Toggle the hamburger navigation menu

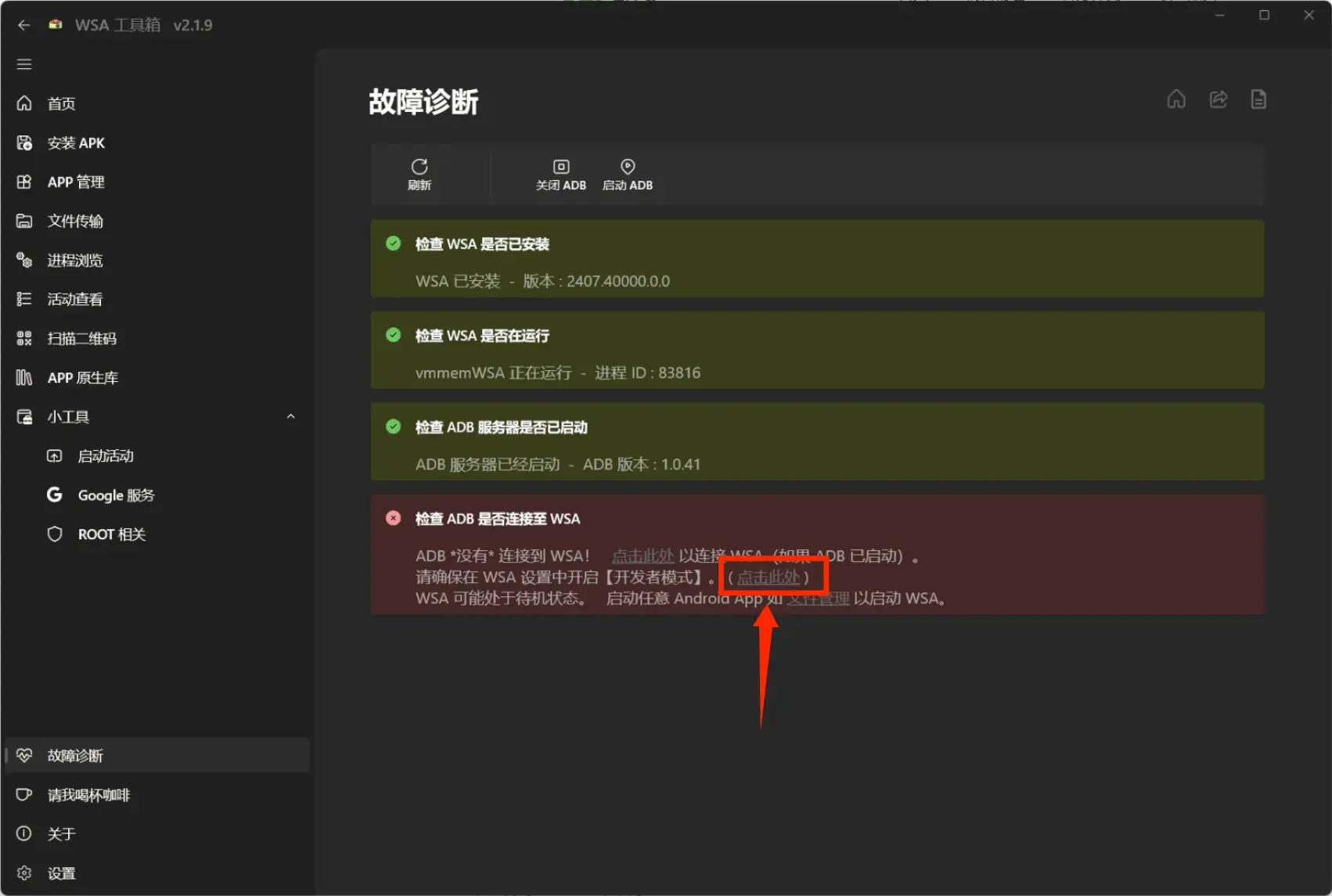click(x=24, y=64)
